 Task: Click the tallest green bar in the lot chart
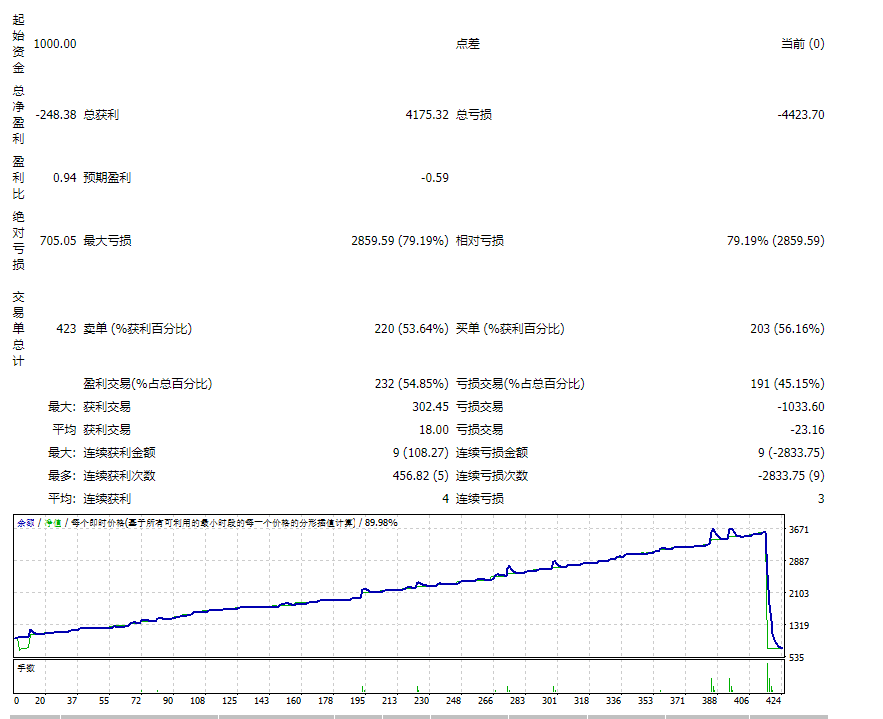[x=767, y=680]
